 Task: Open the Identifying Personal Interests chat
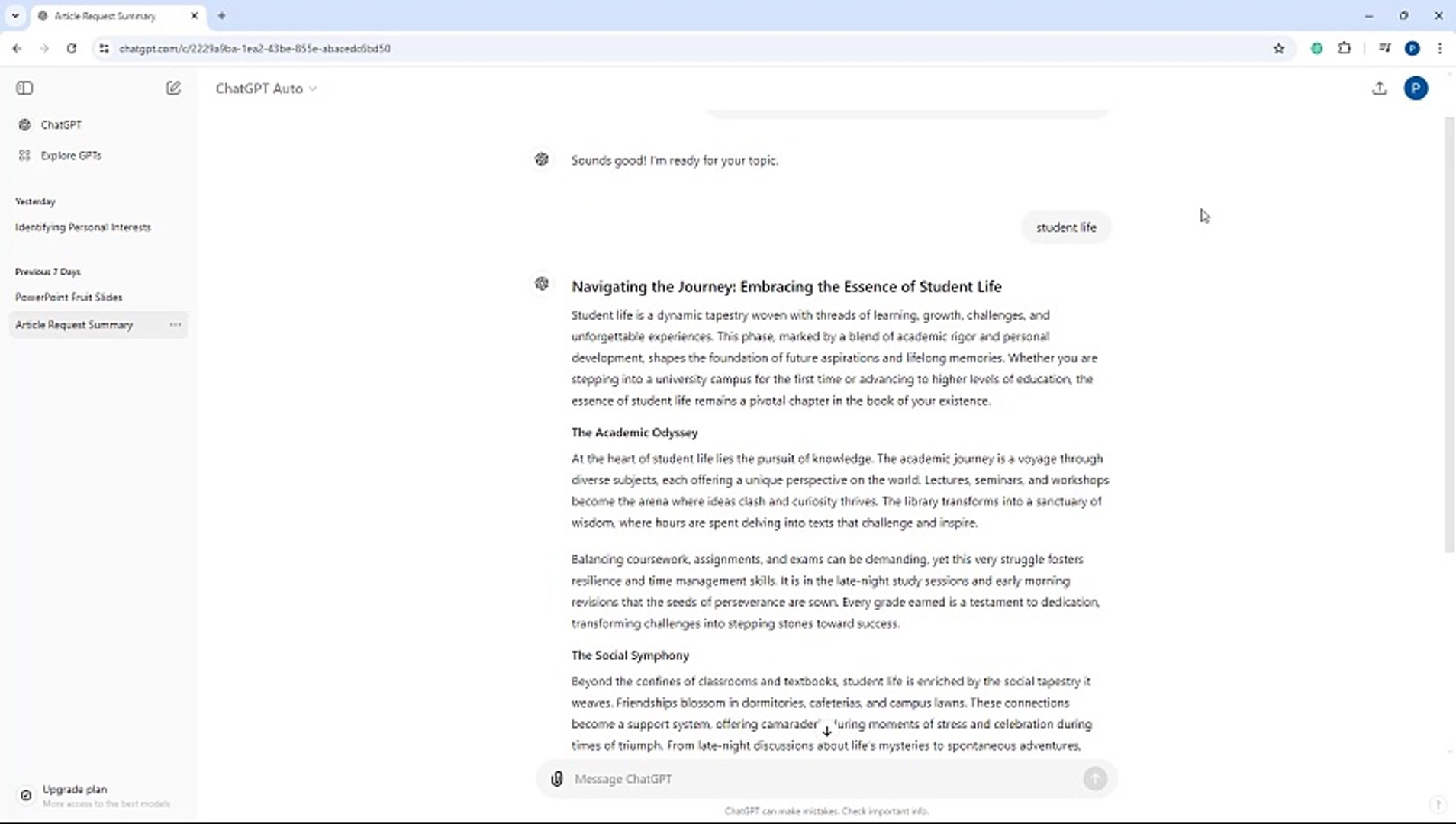pyautogui.click(x=82, y=227)
